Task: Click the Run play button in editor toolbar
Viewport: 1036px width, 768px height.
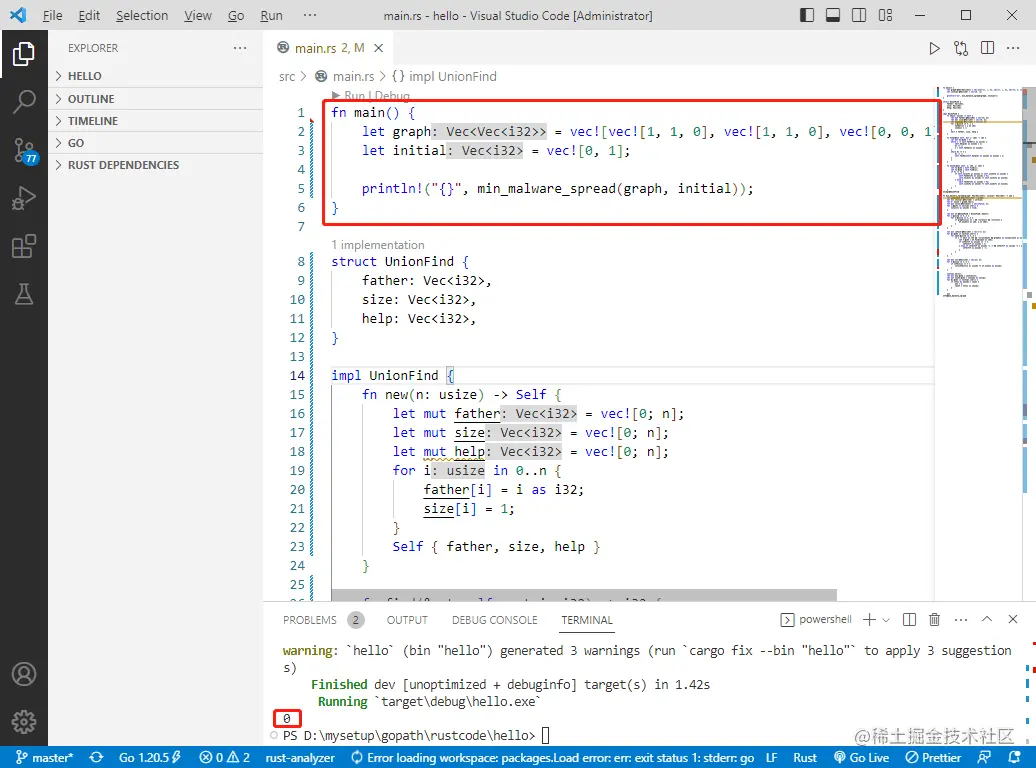Action: click(934, 48)
